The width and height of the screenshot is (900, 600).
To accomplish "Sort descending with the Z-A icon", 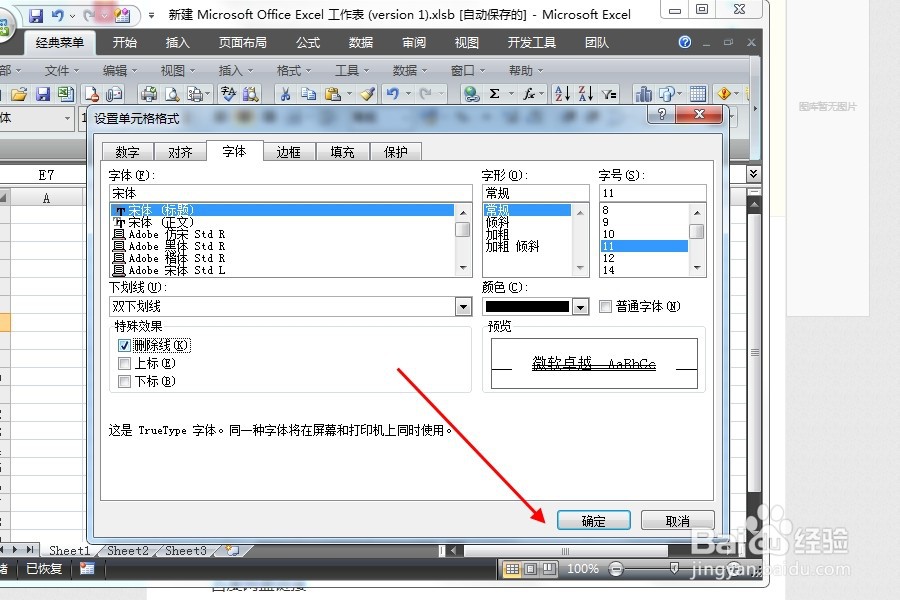I will pos(585,94).
